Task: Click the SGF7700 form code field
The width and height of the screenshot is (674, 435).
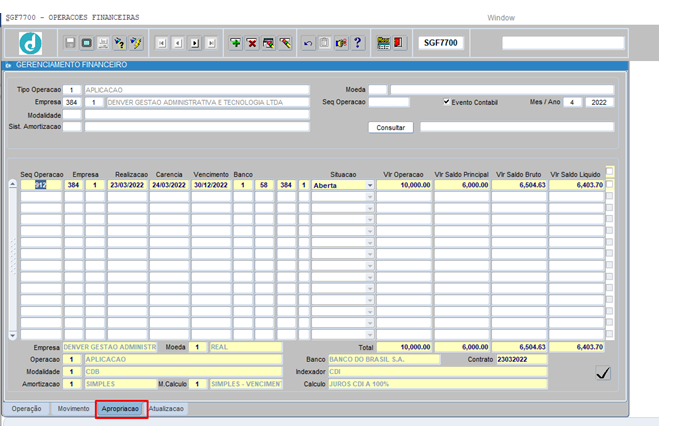Action: pyautogui.click(x=441, y=43)
